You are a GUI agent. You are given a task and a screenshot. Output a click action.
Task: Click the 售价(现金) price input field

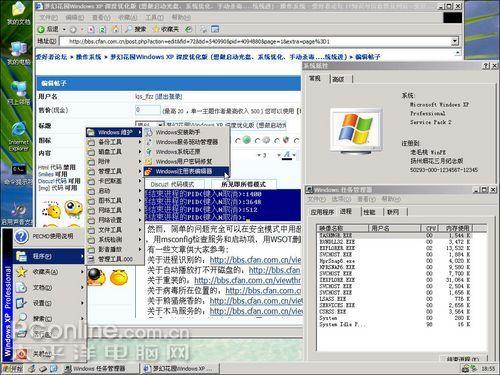[x=148, y=110]
